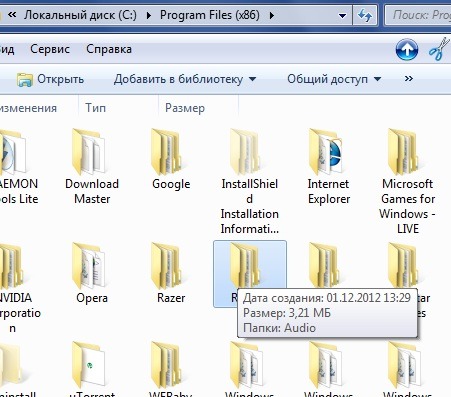Click the scissors cut icon
Viewport: 451px width, 397px height.
click(x=439, y=49)
